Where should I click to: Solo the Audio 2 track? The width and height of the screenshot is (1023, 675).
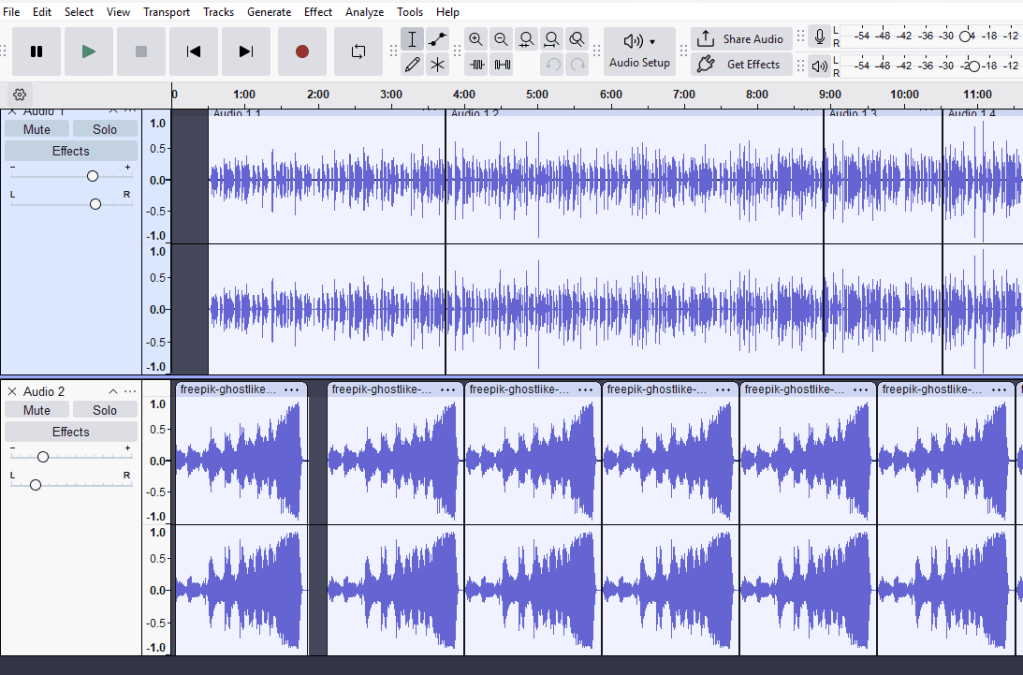pyautogui.click(x=104, y=410)
